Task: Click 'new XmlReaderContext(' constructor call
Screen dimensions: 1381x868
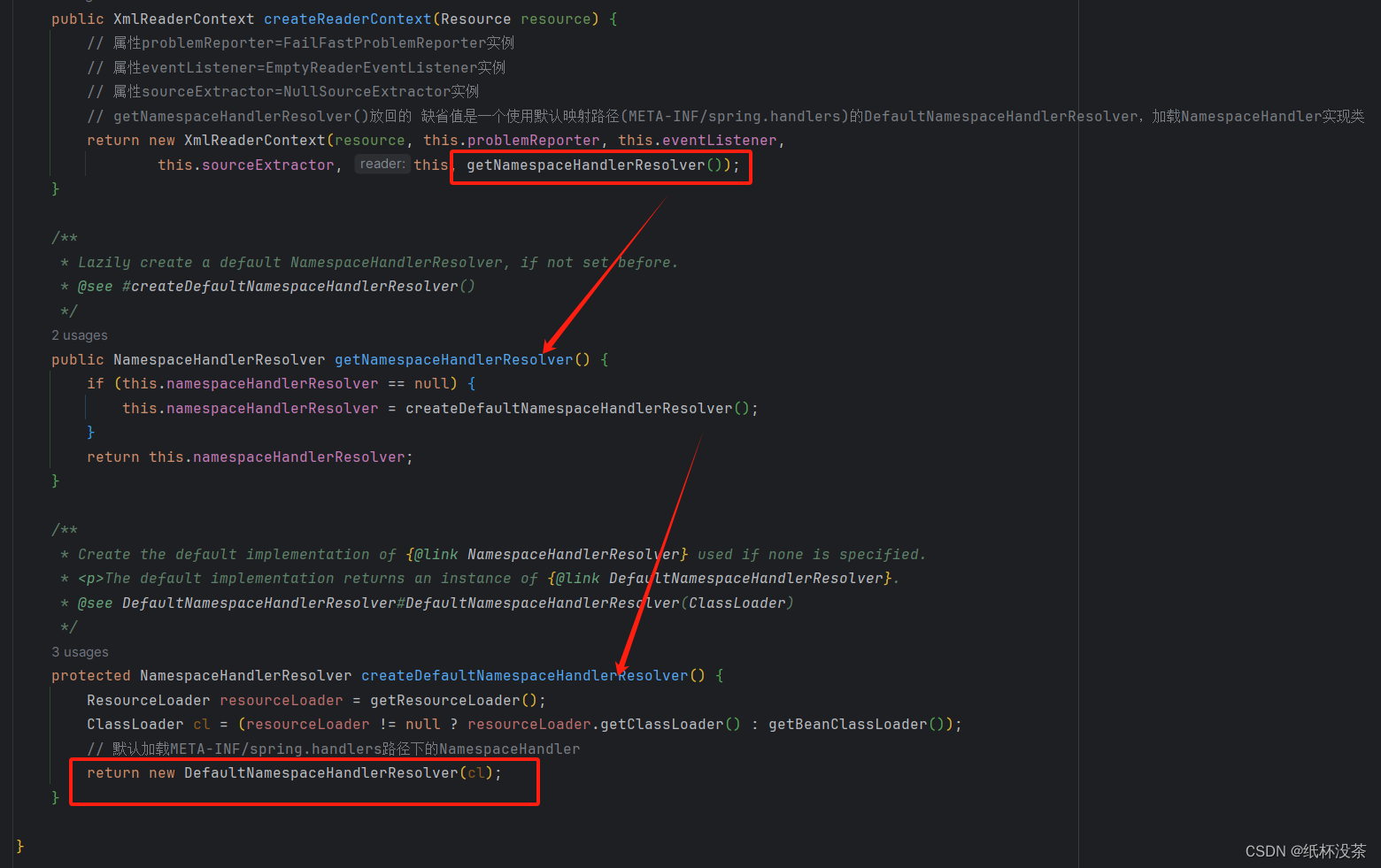Action: pos(241,140)
